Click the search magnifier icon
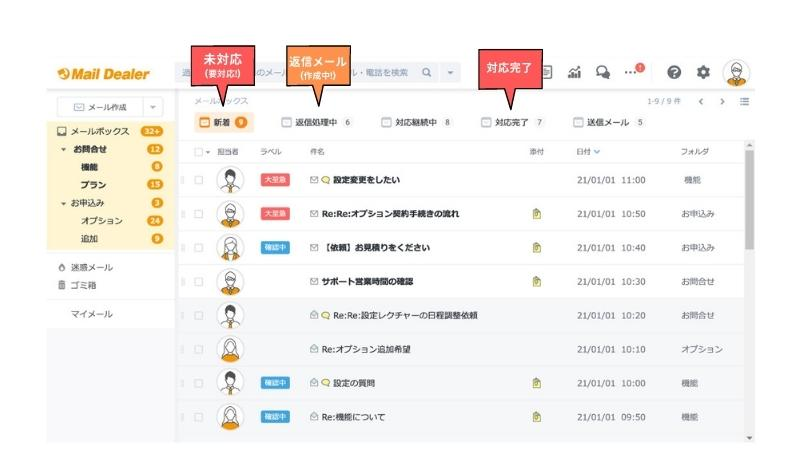The height and width of the screenshot is (450, 800). pos(427,72)
